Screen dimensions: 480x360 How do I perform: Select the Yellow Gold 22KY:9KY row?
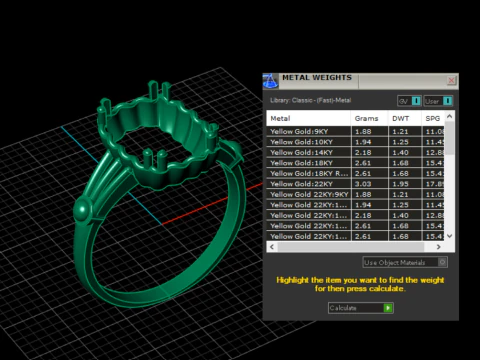pyautogui.click(x=355, y=194)
